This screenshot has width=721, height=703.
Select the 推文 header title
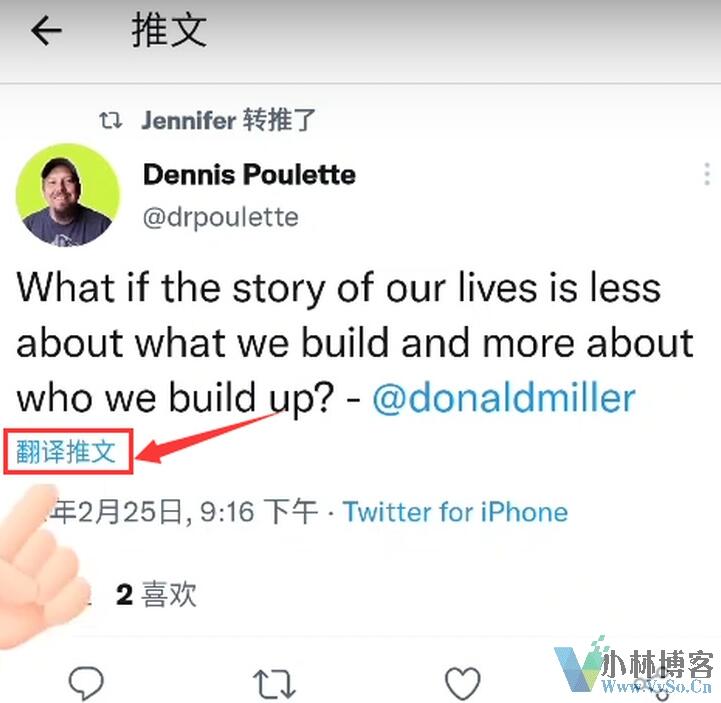[169, 30]
